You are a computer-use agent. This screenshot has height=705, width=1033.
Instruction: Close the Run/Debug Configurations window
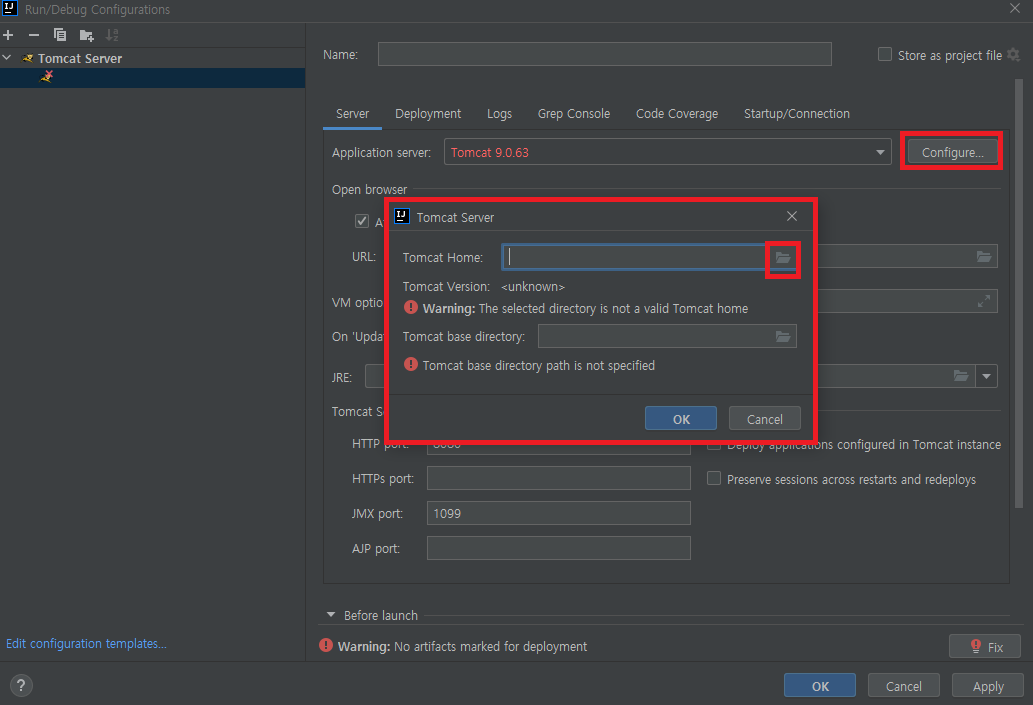pyautogui.click(x=1015, y=9)
